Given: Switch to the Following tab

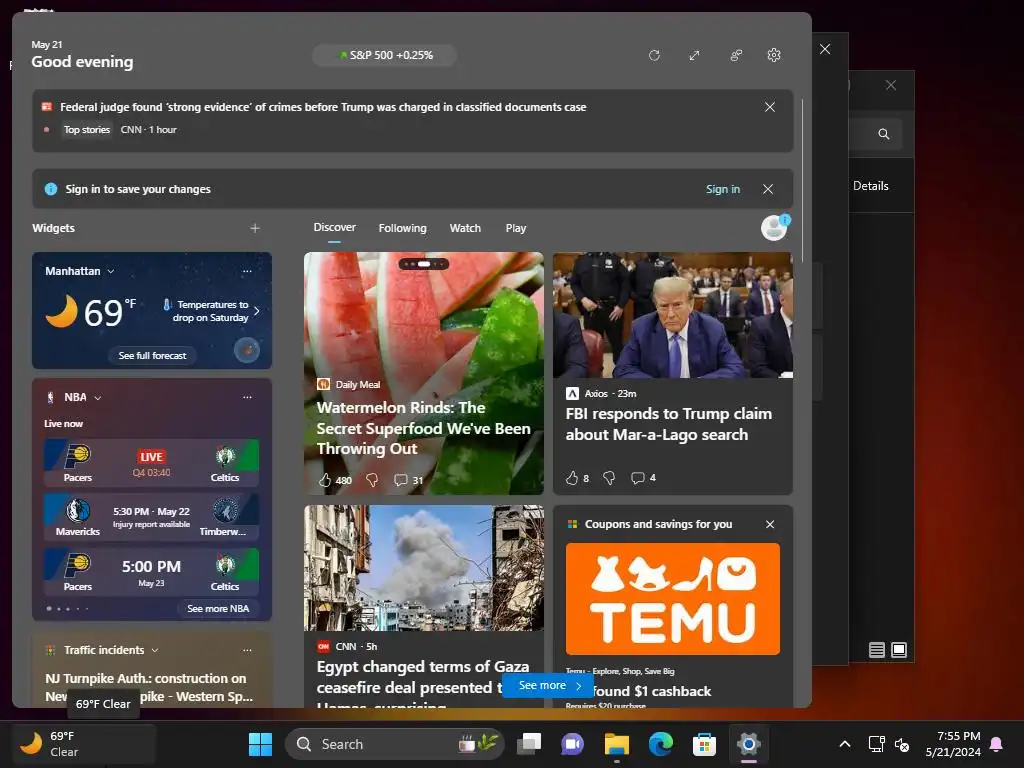Looking at the screenshot, I should tap(402, 228).
